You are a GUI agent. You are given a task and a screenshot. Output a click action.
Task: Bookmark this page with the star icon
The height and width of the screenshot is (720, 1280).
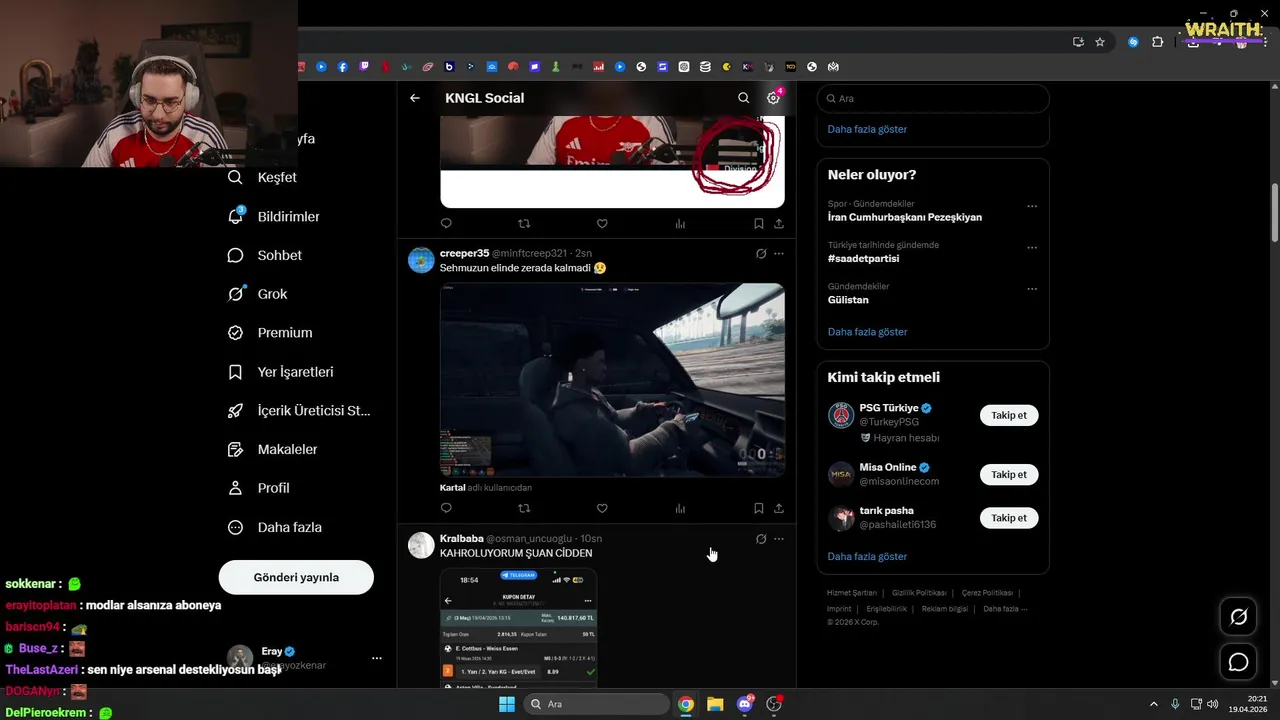(x=1100, y=42)
